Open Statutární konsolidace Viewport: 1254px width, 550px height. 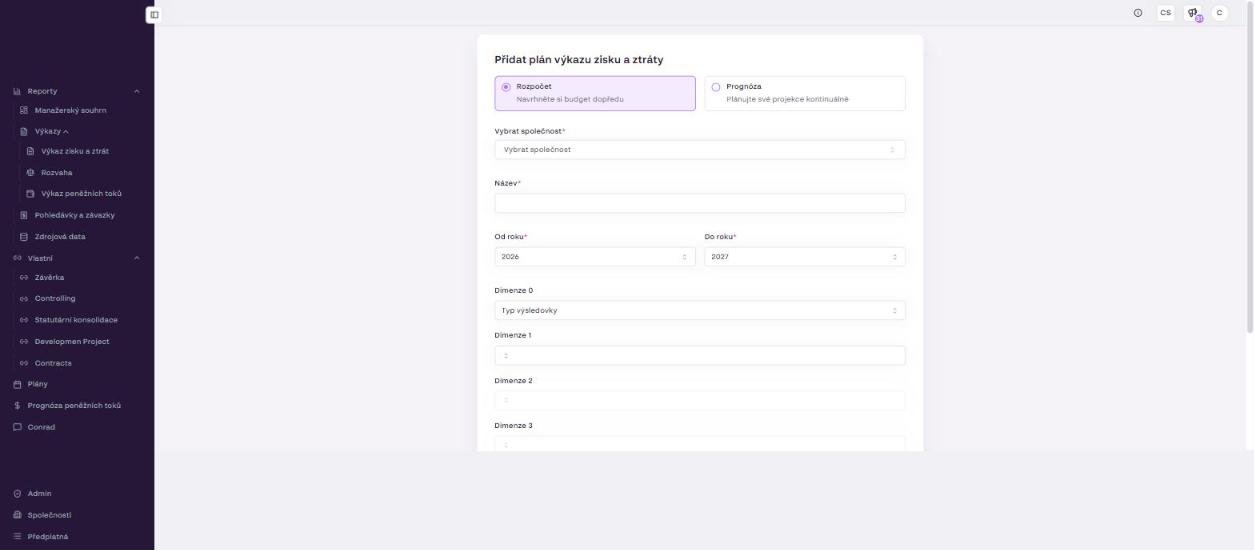(77, 320)
